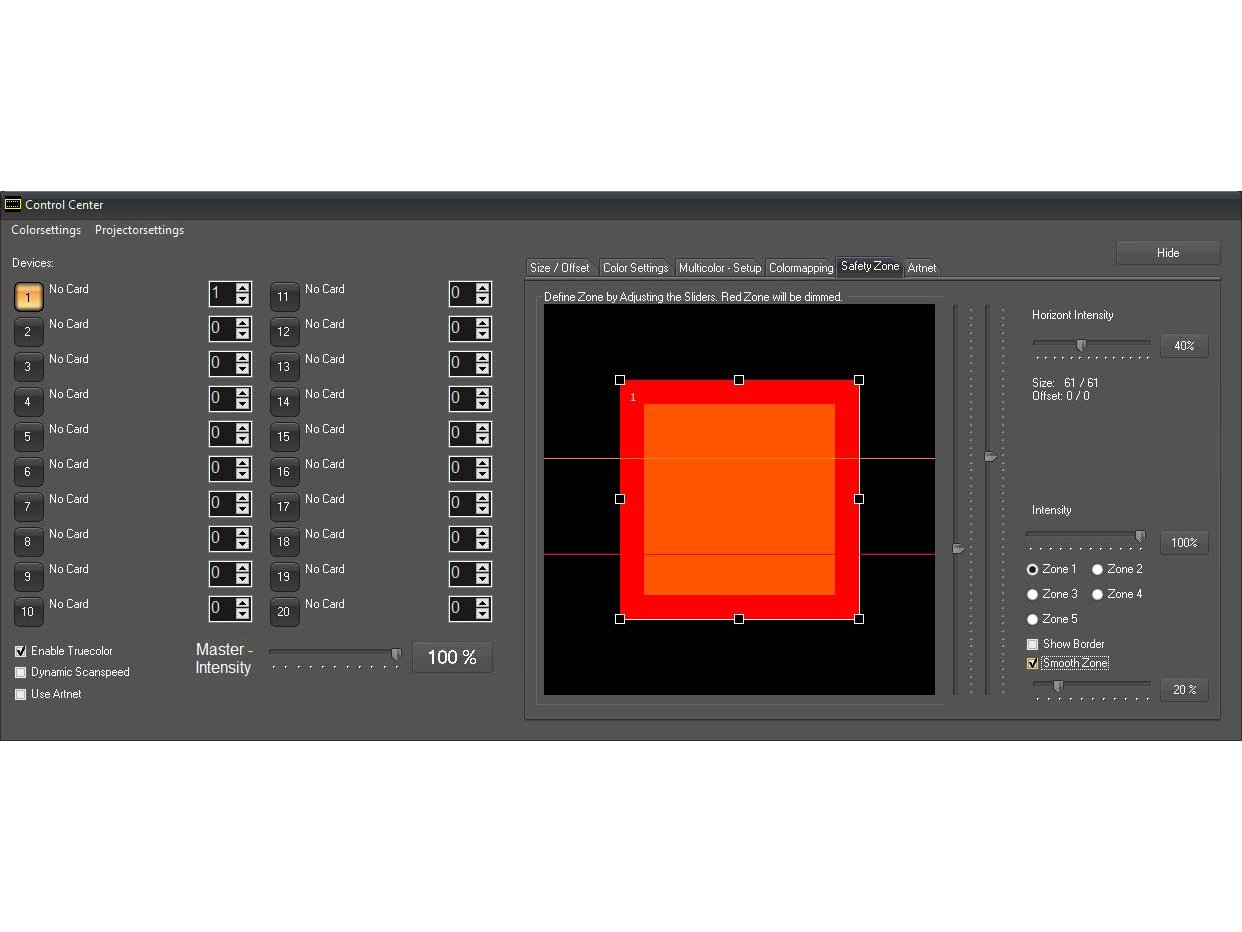1242x932 pixels.
Task: Select the Zone 3 radio button
Action: (x=1033, y=594)
